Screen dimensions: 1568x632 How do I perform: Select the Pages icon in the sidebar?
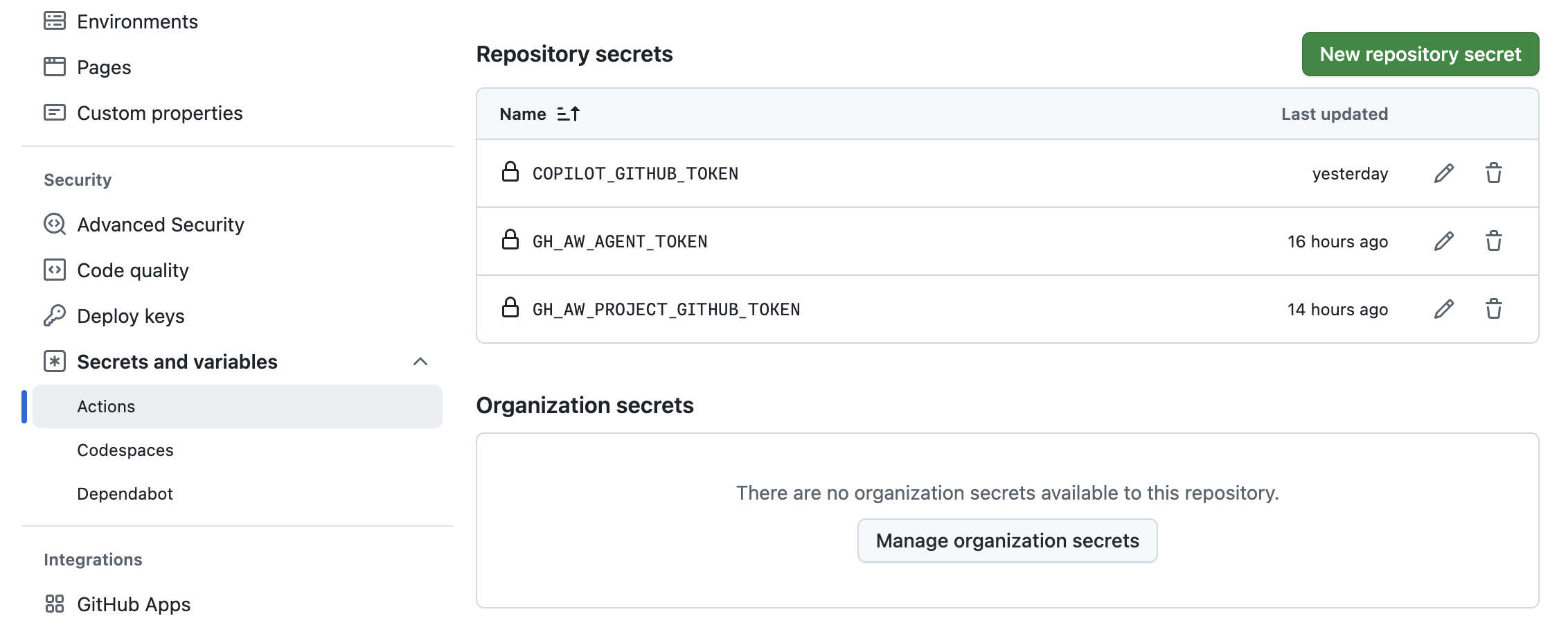point(53,67)
